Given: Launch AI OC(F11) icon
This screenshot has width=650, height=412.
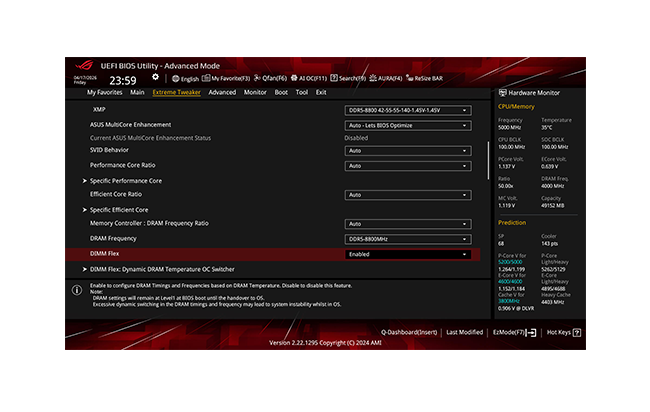Looking at the screenshot, I should point(294,78).
